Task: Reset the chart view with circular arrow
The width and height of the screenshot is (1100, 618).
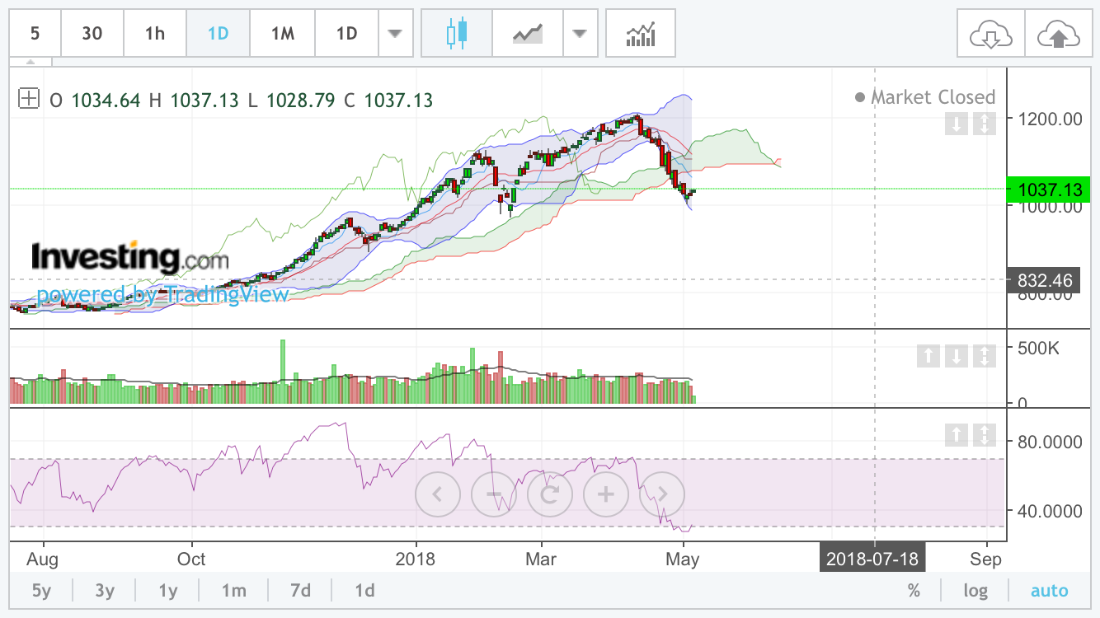Action: 549,494
